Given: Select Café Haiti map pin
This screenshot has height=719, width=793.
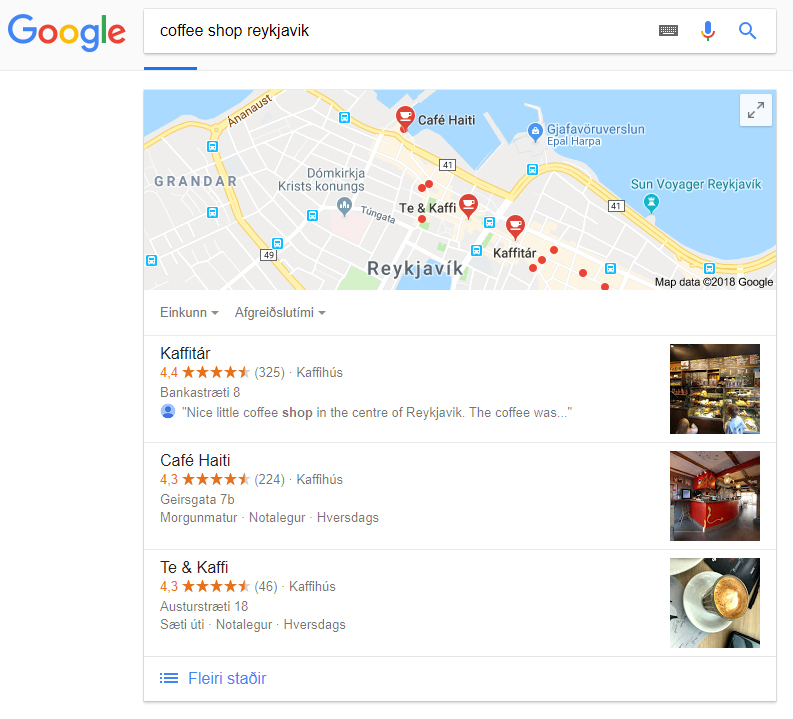Looking at the screenshot, I should click(x=405, y=117).
